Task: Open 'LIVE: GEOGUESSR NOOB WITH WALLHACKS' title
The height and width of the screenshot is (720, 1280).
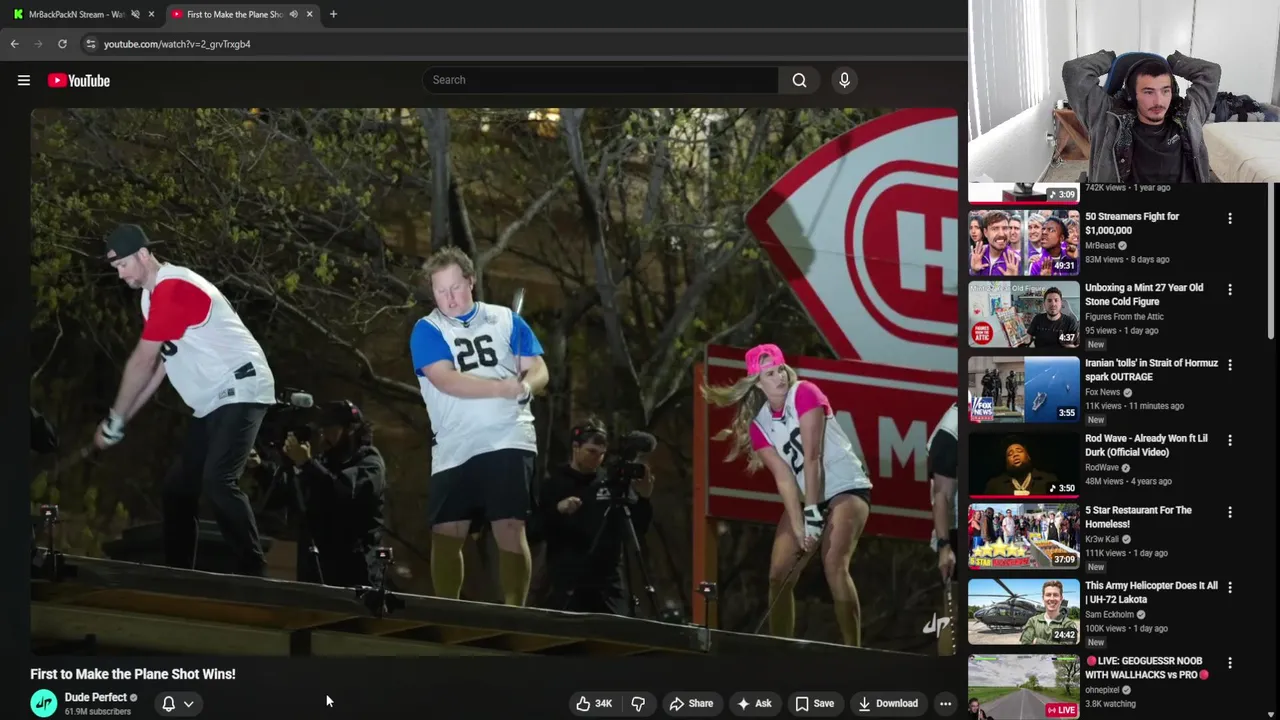Action: coord(1148,667)
